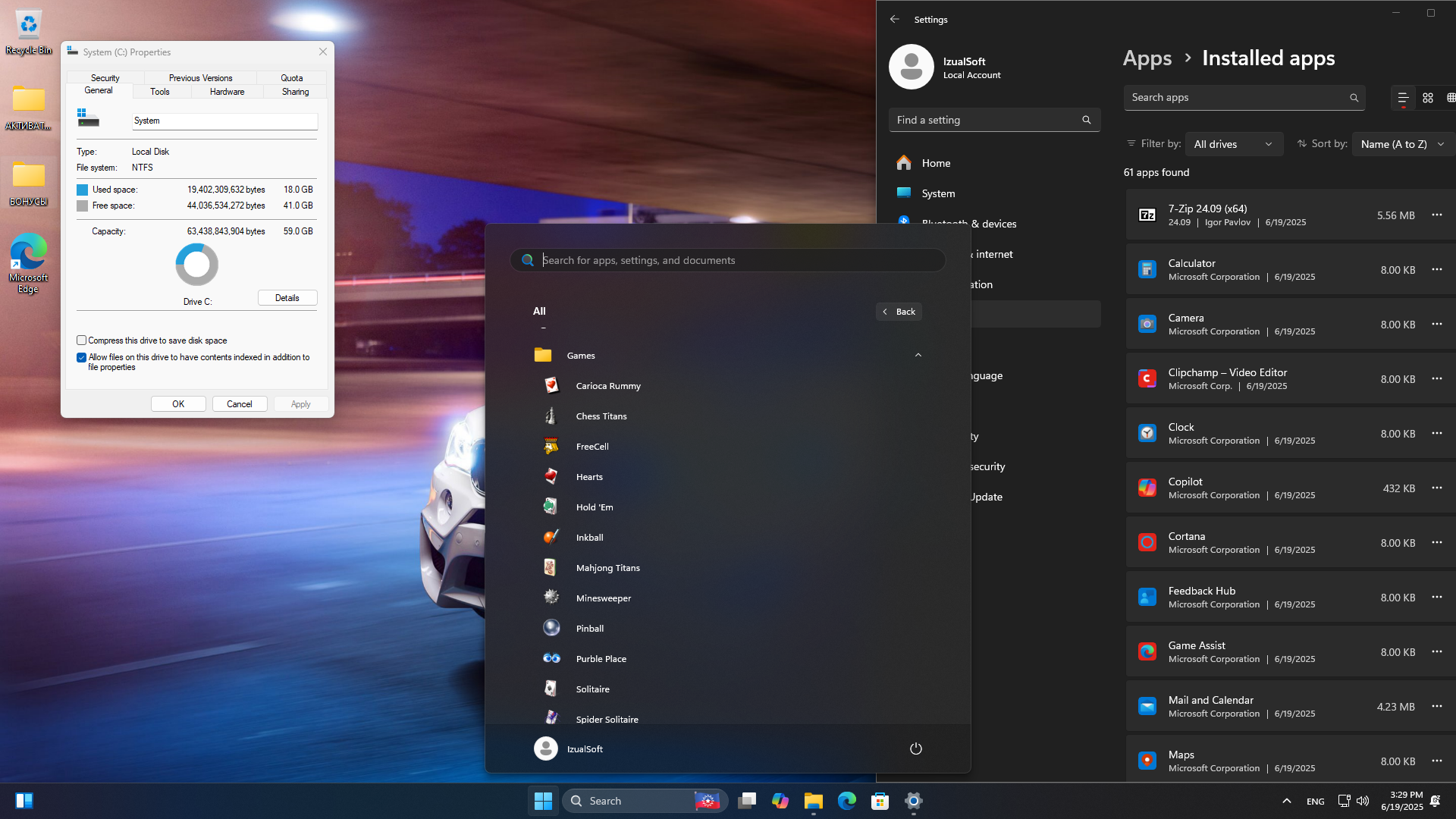The width and height of the screenshot is (1456, 819).
Task: Click the clock and date in taskbar
Action: point(1401,801)
